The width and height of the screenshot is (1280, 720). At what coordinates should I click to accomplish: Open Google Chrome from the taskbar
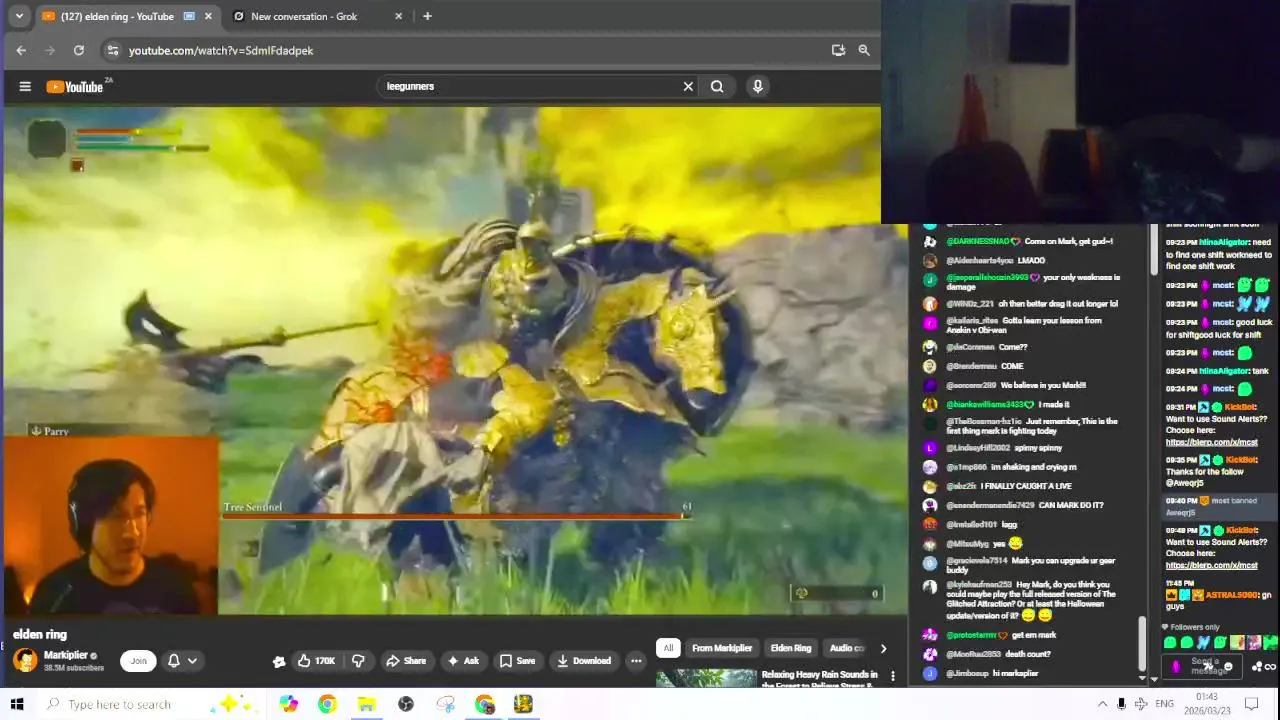[327, 704]
